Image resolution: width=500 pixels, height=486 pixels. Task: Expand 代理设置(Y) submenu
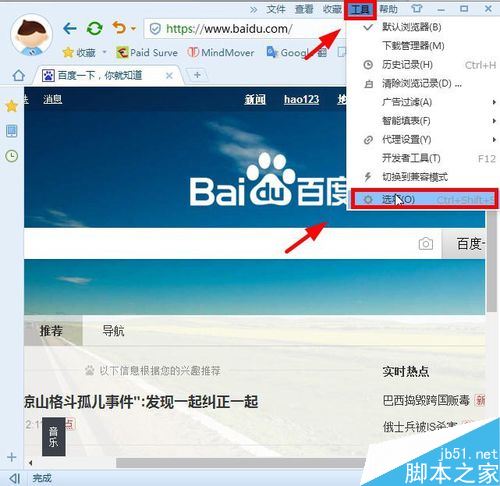pyautogui.click(x=423, y=139)
